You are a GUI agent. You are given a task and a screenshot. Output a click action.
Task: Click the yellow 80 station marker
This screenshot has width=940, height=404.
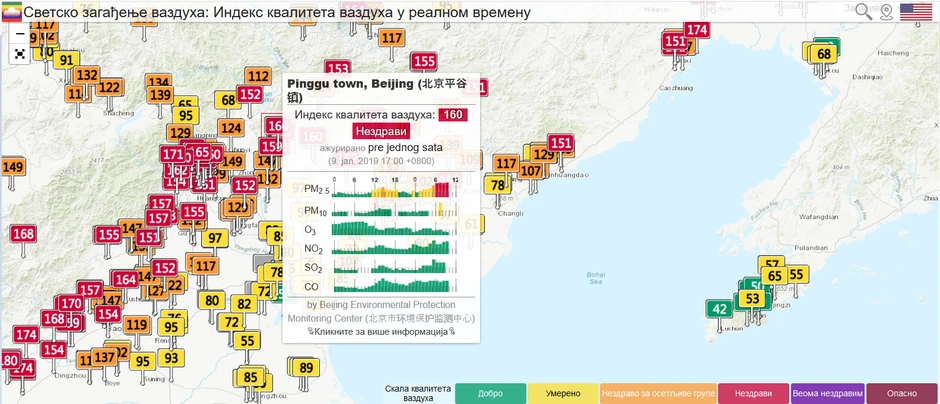[x=212, y=300]
